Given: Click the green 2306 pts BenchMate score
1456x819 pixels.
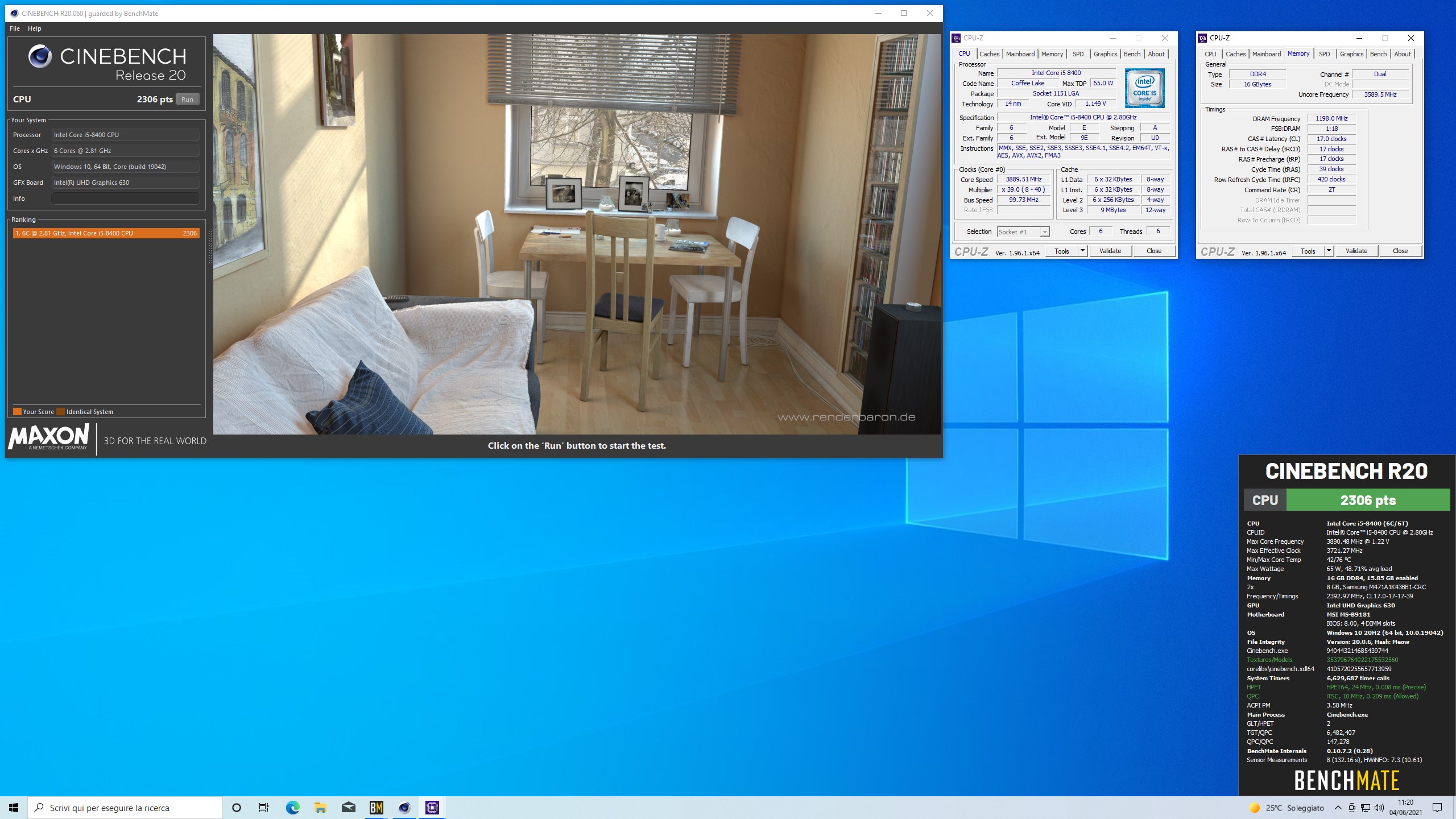Looking at the screenshot, I should [x=1368, y=500].
